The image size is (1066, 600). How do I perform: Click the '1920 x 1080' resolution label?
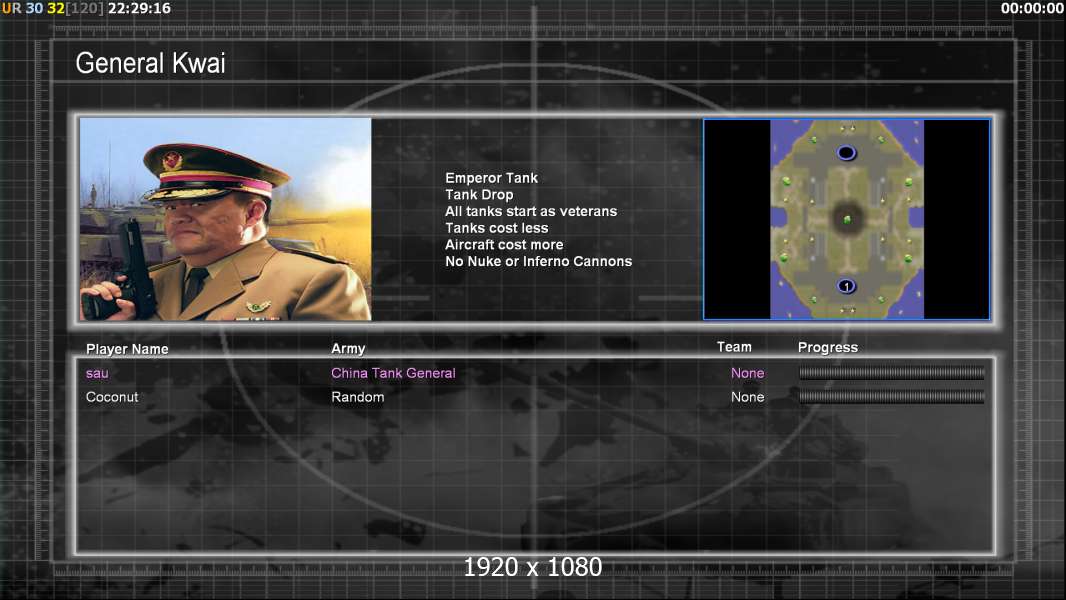coord(532,567)
